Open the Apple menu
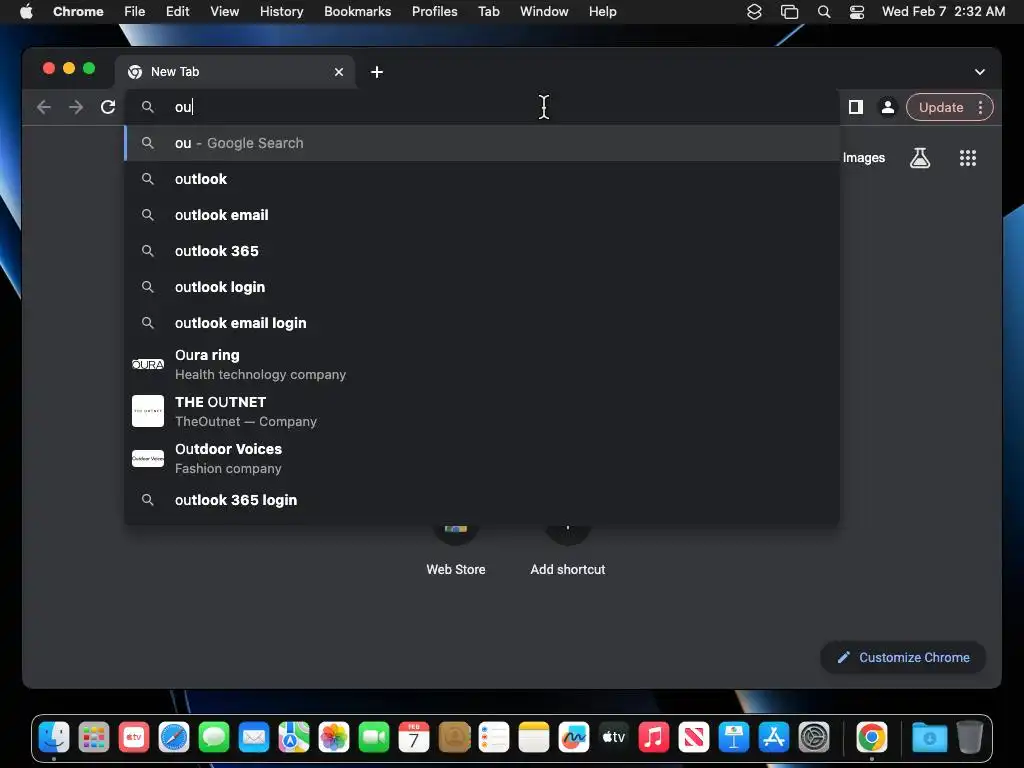This screenshot has width=1024, height=768. click(26, 12)
